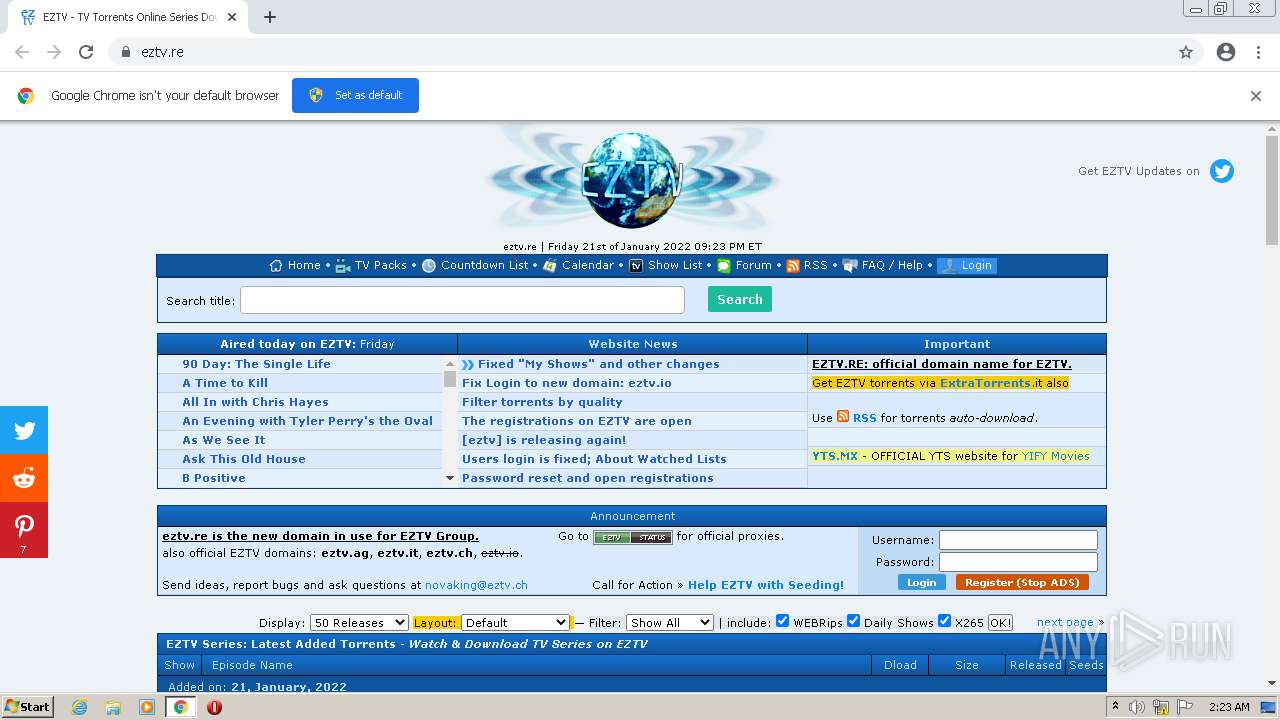
Task: Click the Login menu button in the nav bar
Action: [967, 265]
